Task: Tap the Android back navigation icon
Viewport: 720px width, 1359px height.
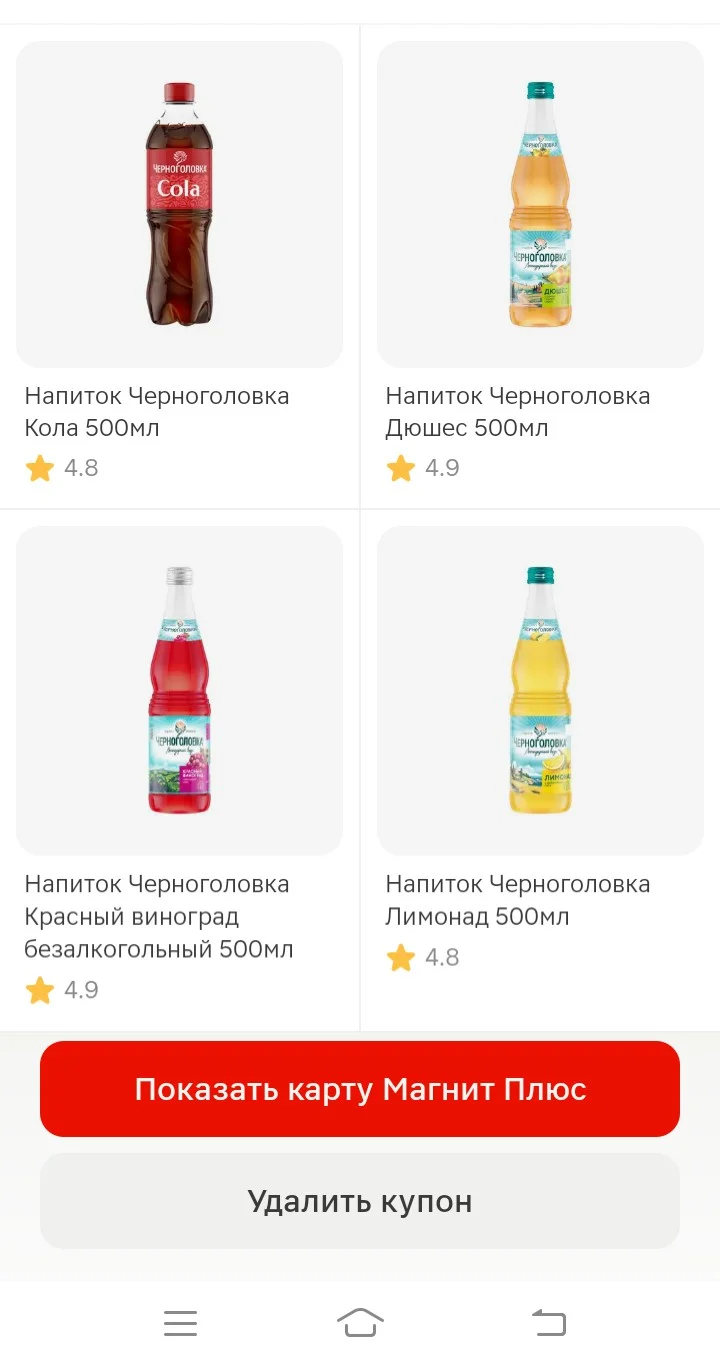Action: pos(549,1323)
